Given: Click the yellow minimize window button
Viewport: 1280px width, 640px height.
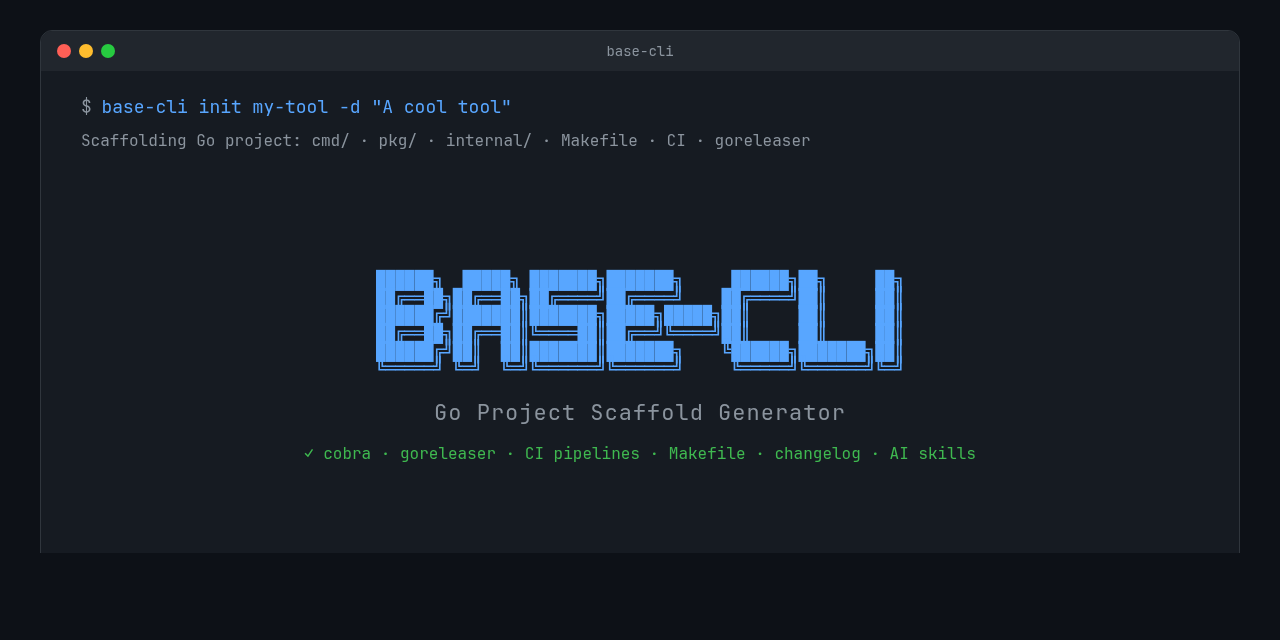Looking at the screenshot, I should click(86, 51).
